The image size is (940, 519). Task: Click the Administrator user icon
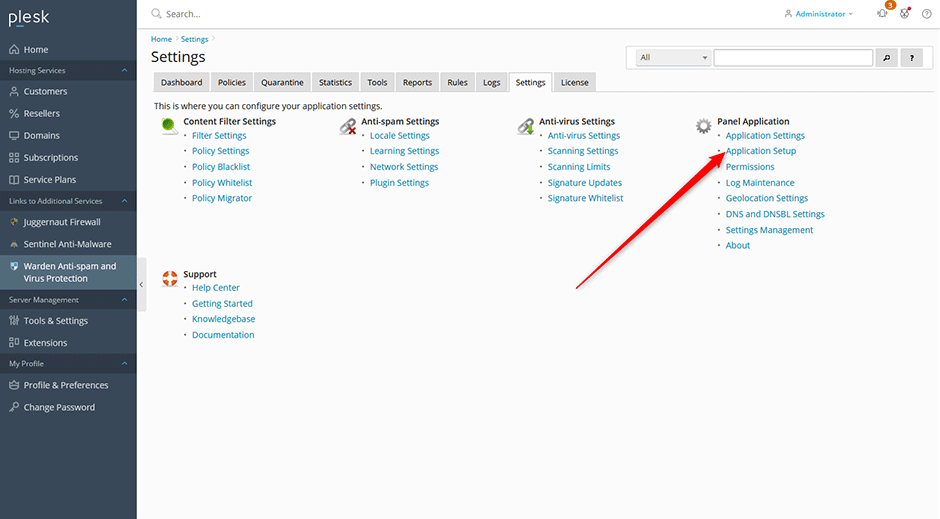(x=788, y=14)
